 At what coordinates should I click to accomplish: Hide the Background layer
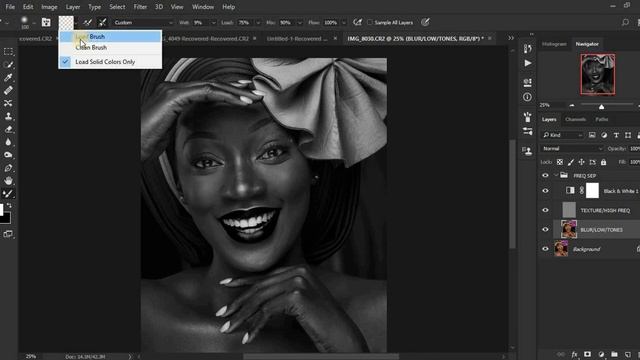(x=545, y=249)
